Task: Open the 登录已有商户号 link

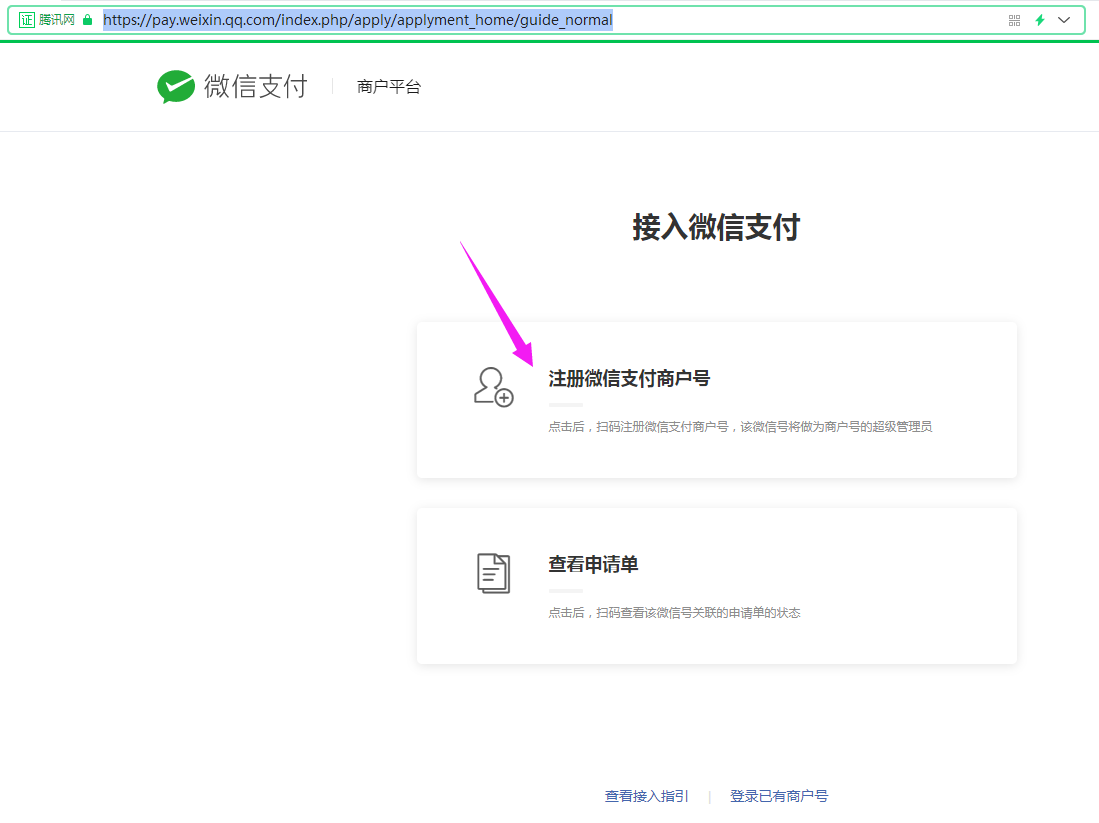Action: pyautogui.click(x=779, y=796)
